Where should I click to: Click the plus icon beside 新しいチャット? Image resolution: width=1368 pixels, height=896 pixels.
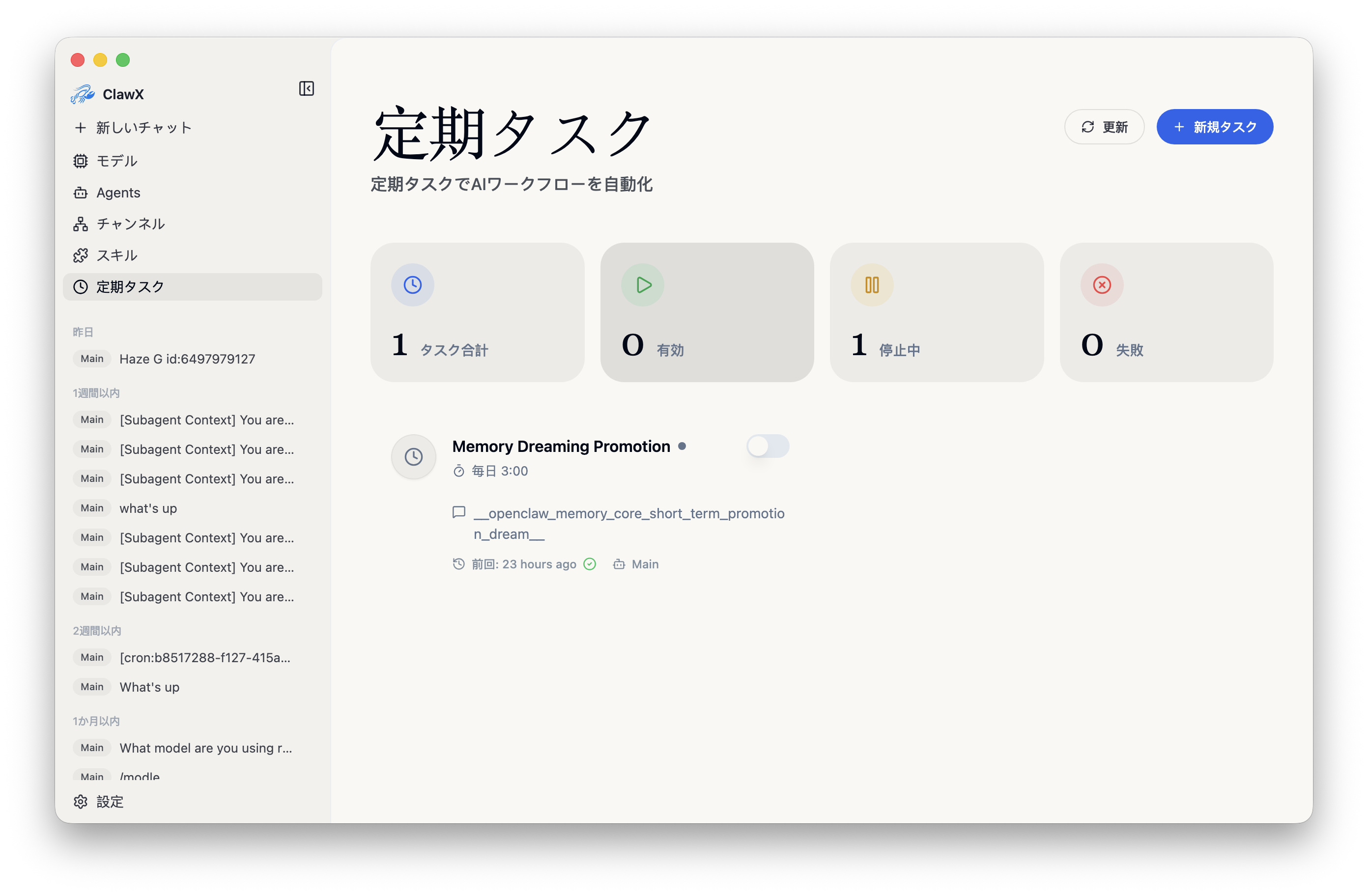pos(81,128)
